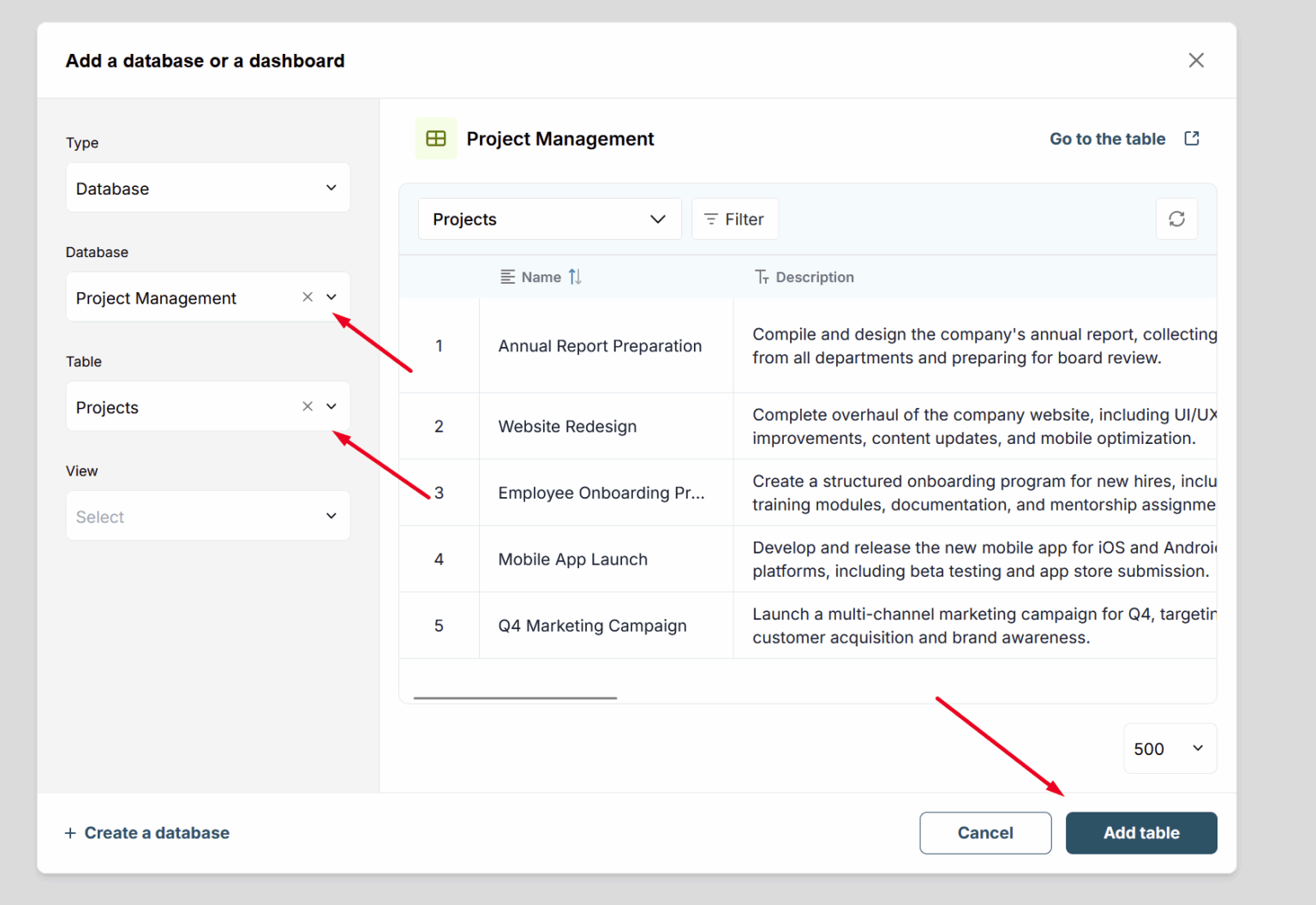Clear the Project Management database selection
This screenshot has width=1316, height=905.
307,297
